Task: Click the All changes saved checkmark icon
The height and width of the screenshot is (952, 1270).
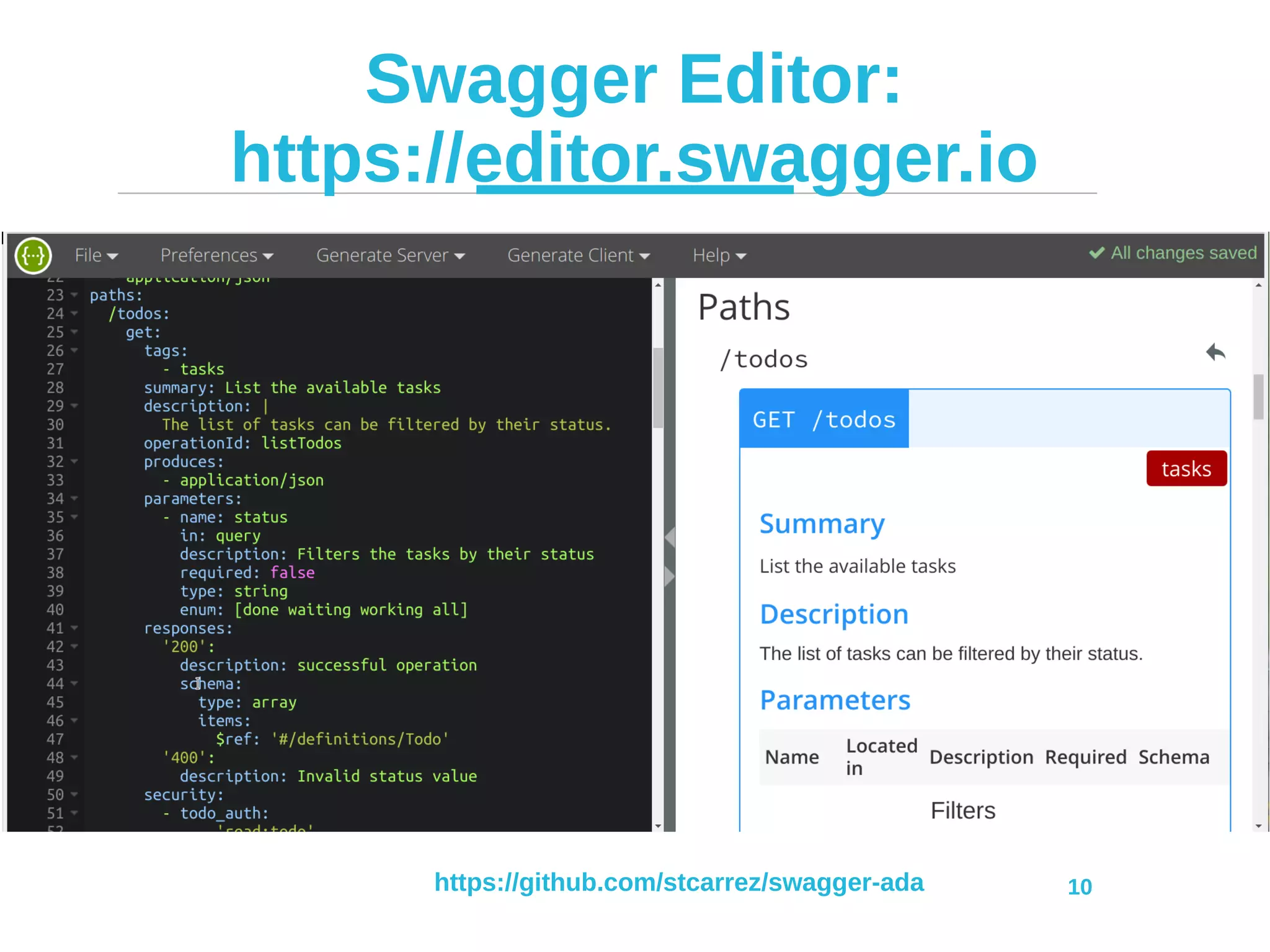Action: tap(1096, 253)
